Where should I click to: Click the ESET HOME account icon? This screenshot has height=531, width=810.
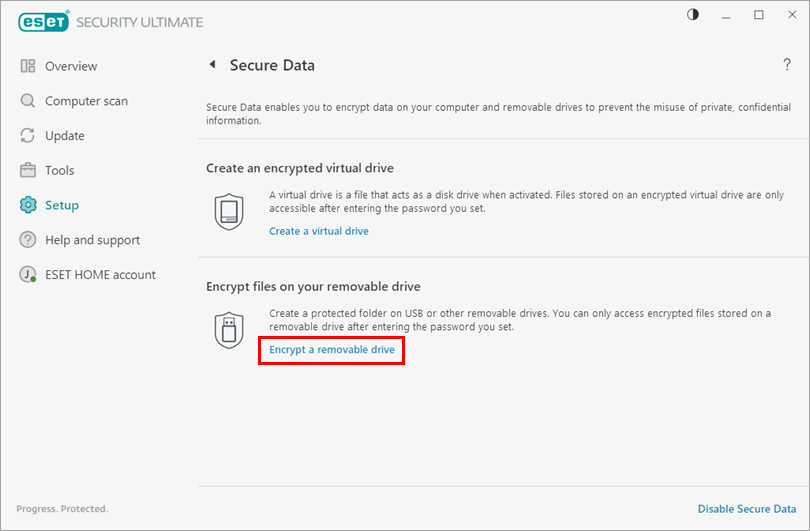coord(28,275)
